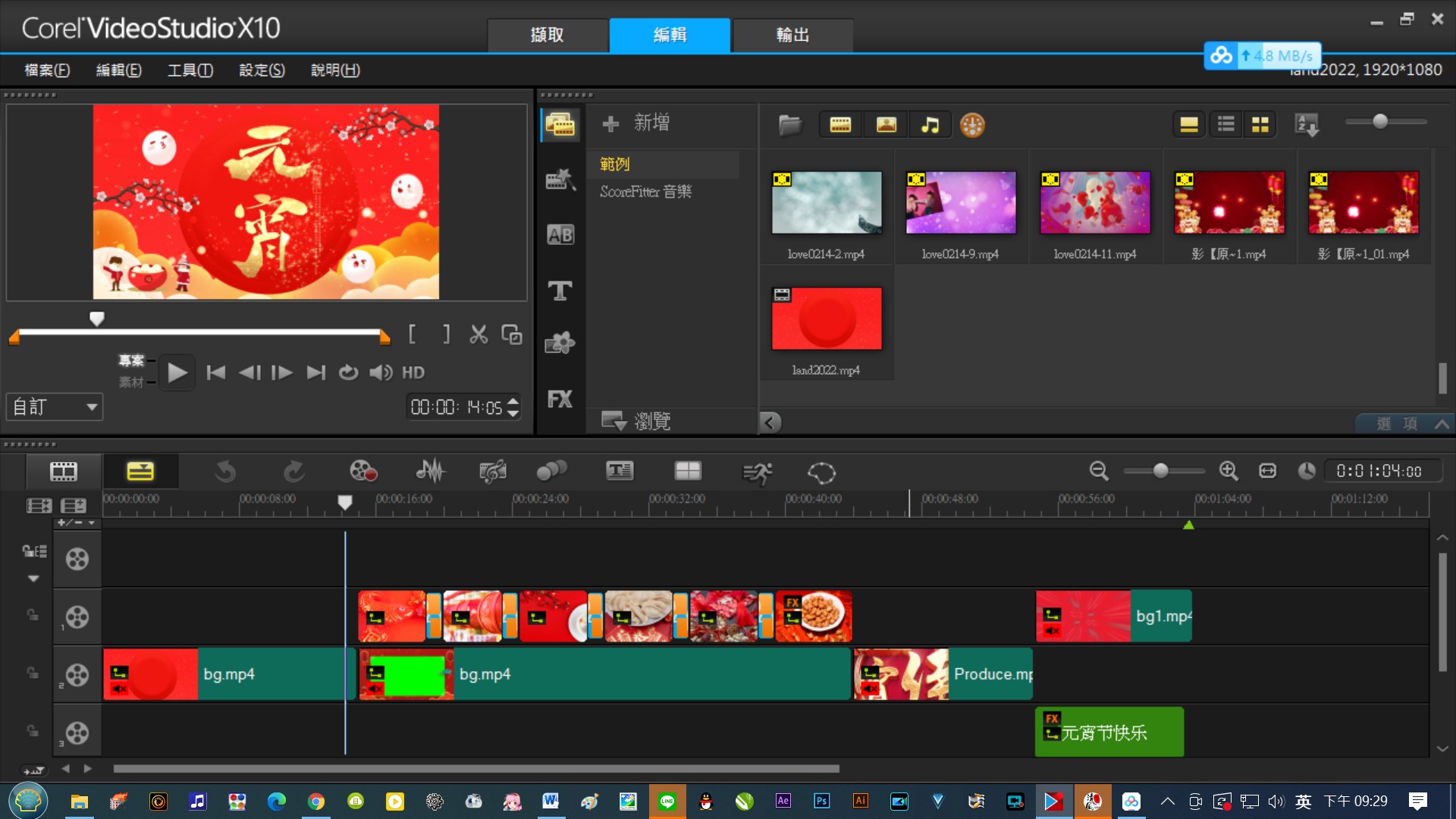Screen dimensions: 1456x819
Task: Open the Media library panel icon
Action: tap(560, 124)
